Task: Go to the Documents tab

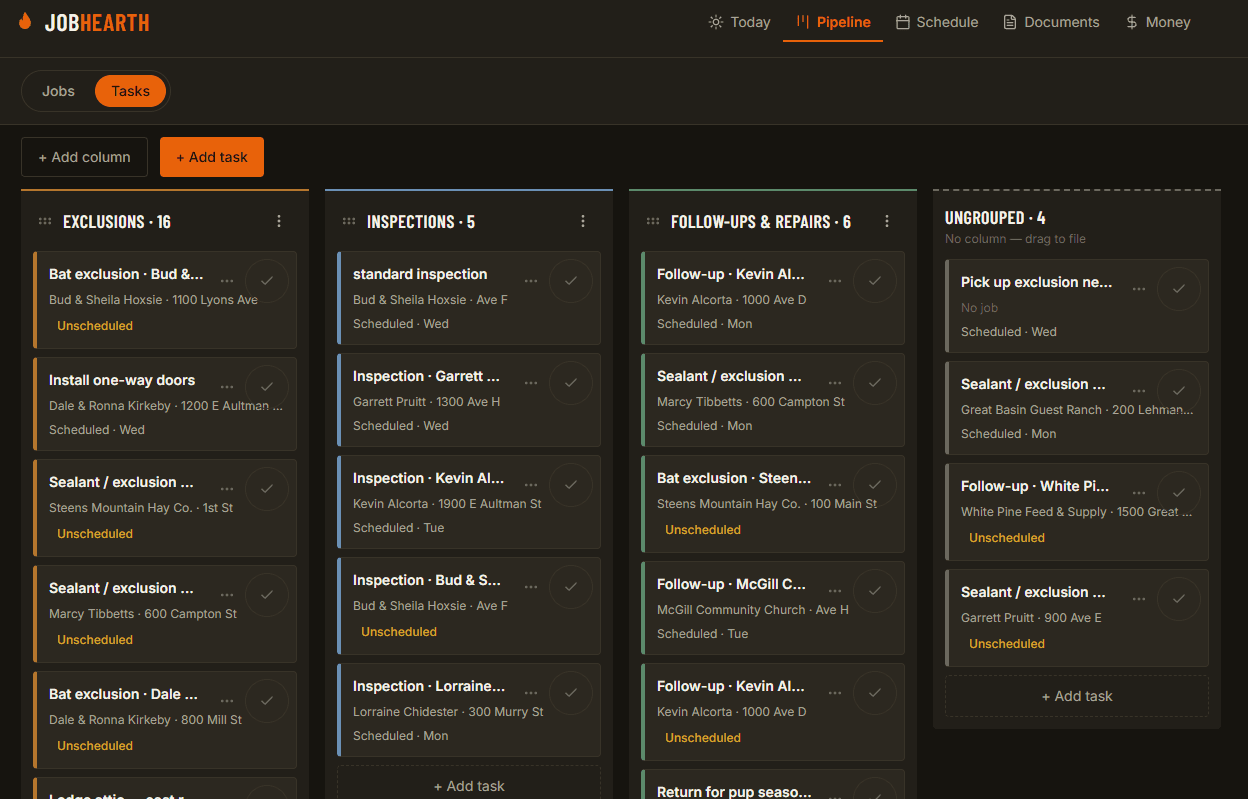Action: click(1051, 22)
